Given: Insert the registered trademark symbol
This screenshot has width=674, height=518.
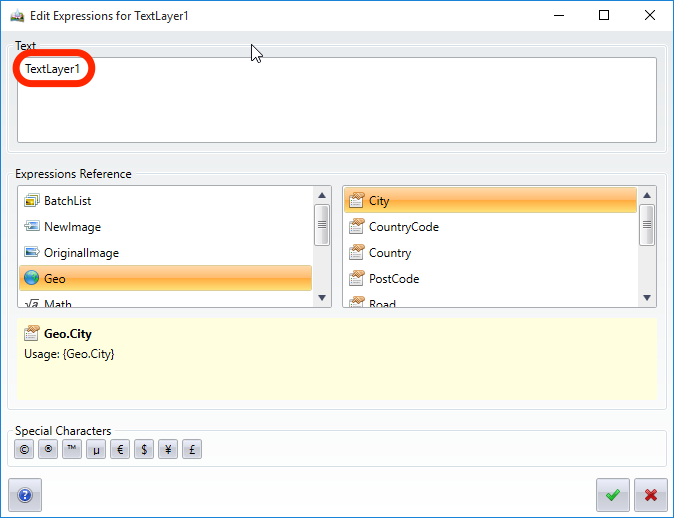Looking at the screenshot, I should [x=48, y=450].
